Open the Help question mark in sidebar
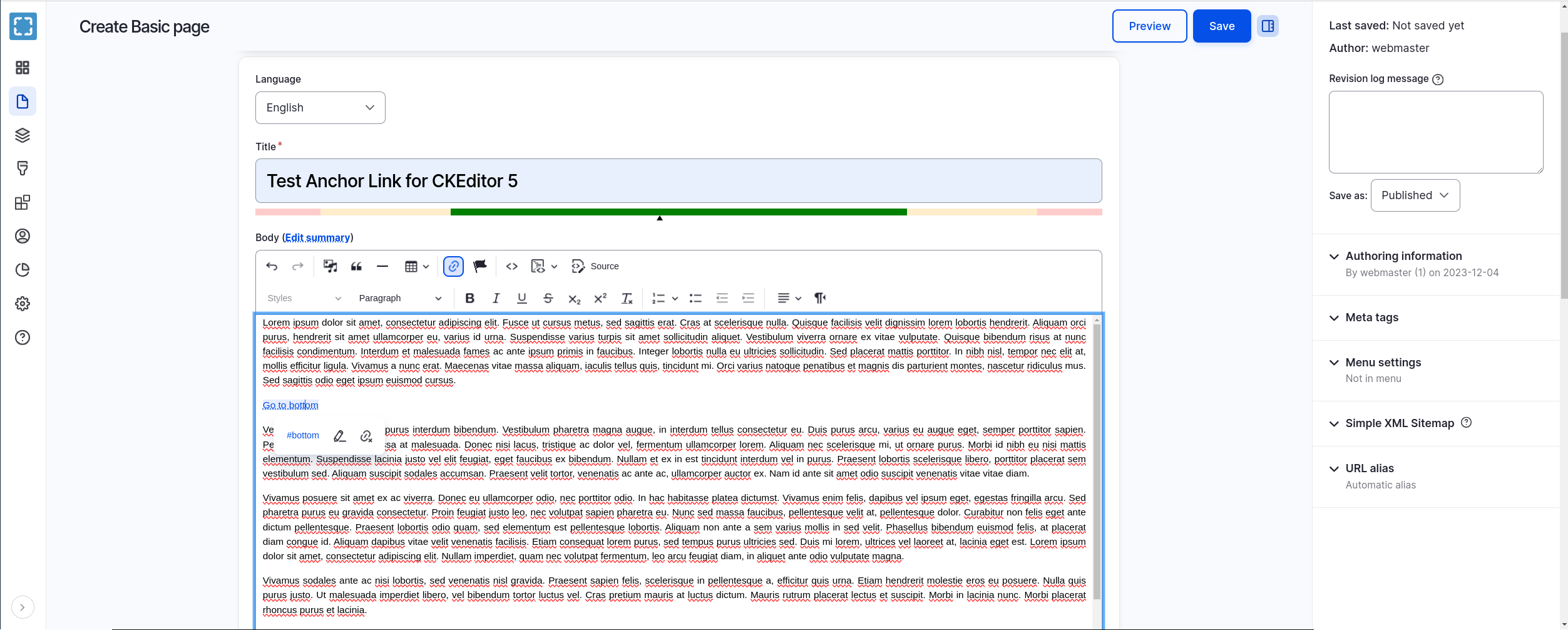This screenshot has height=630, width=1568. 23,338
